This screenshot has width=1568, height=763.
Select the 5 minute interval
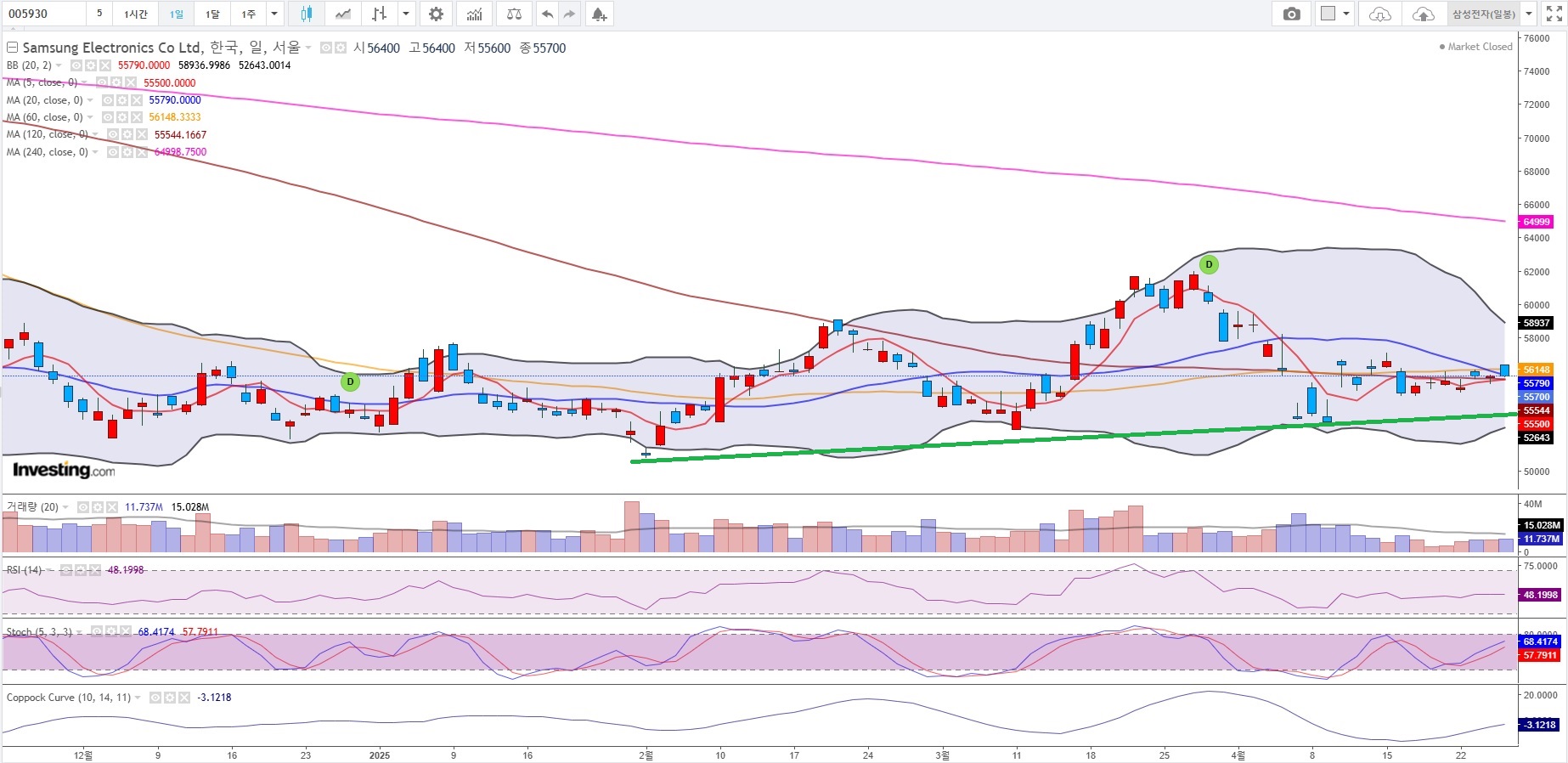(x=99, y=14)
